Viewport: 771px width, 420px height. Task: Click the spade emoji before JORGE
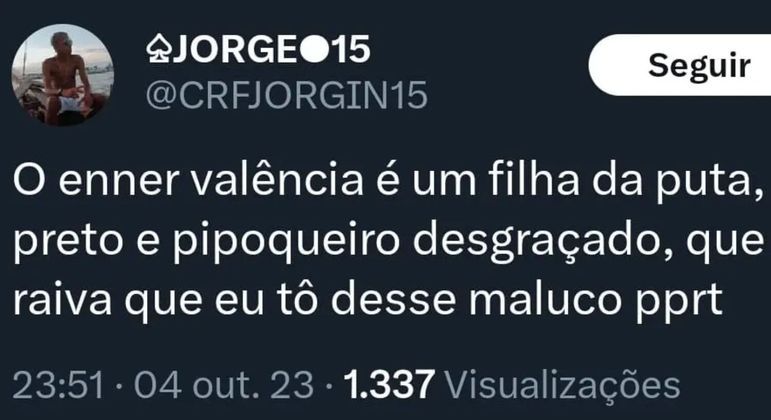159,49
